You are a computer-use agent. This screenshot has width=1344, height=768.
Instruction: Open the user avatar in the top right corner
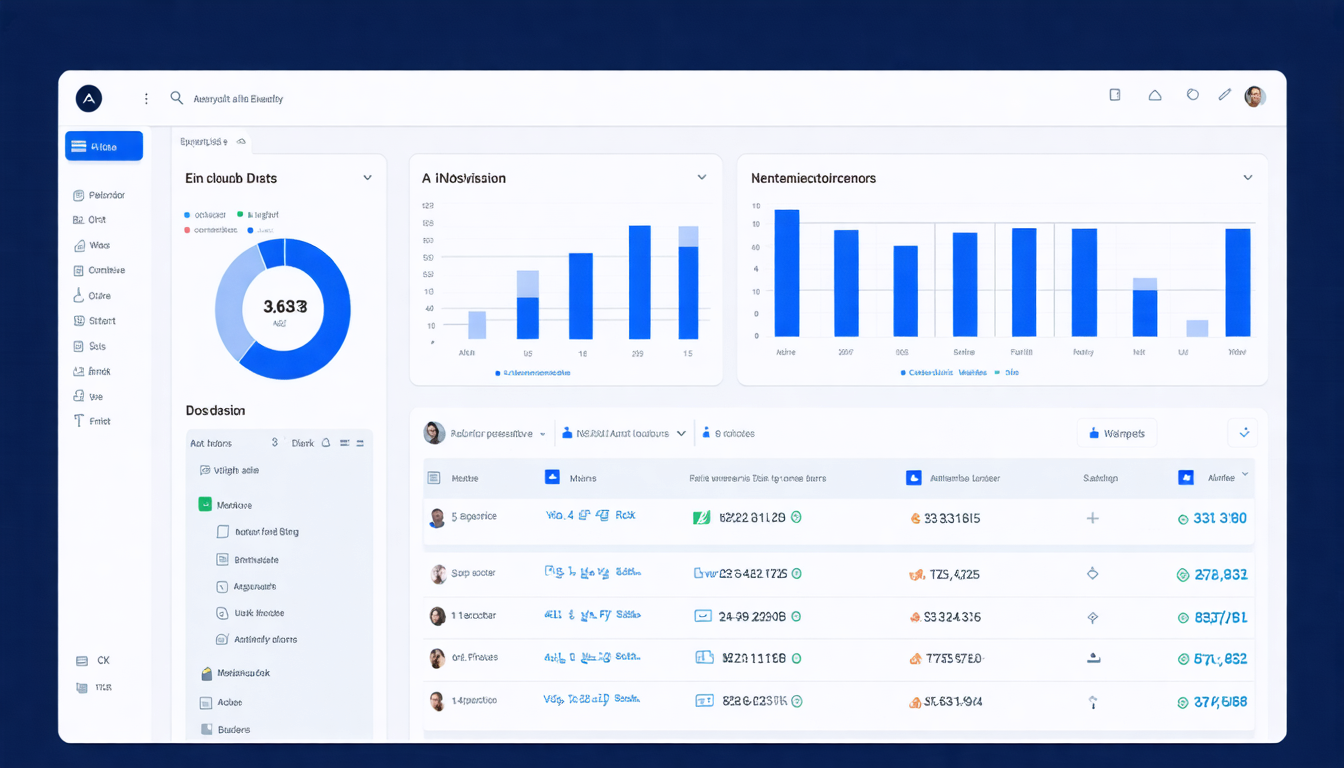[x=1254, y=96]
